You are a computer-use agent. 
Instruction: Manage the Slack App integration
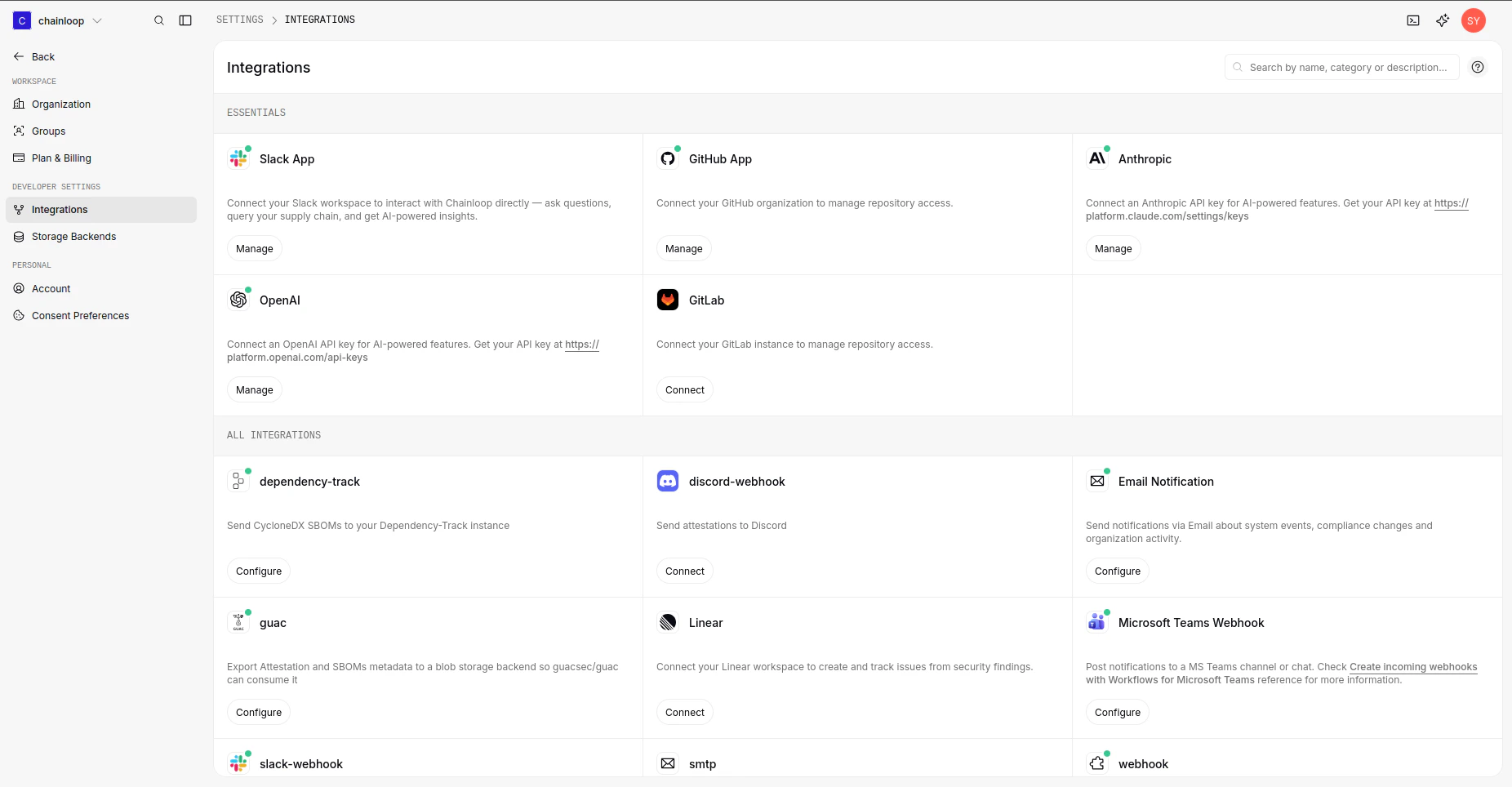tap(255, 248)
